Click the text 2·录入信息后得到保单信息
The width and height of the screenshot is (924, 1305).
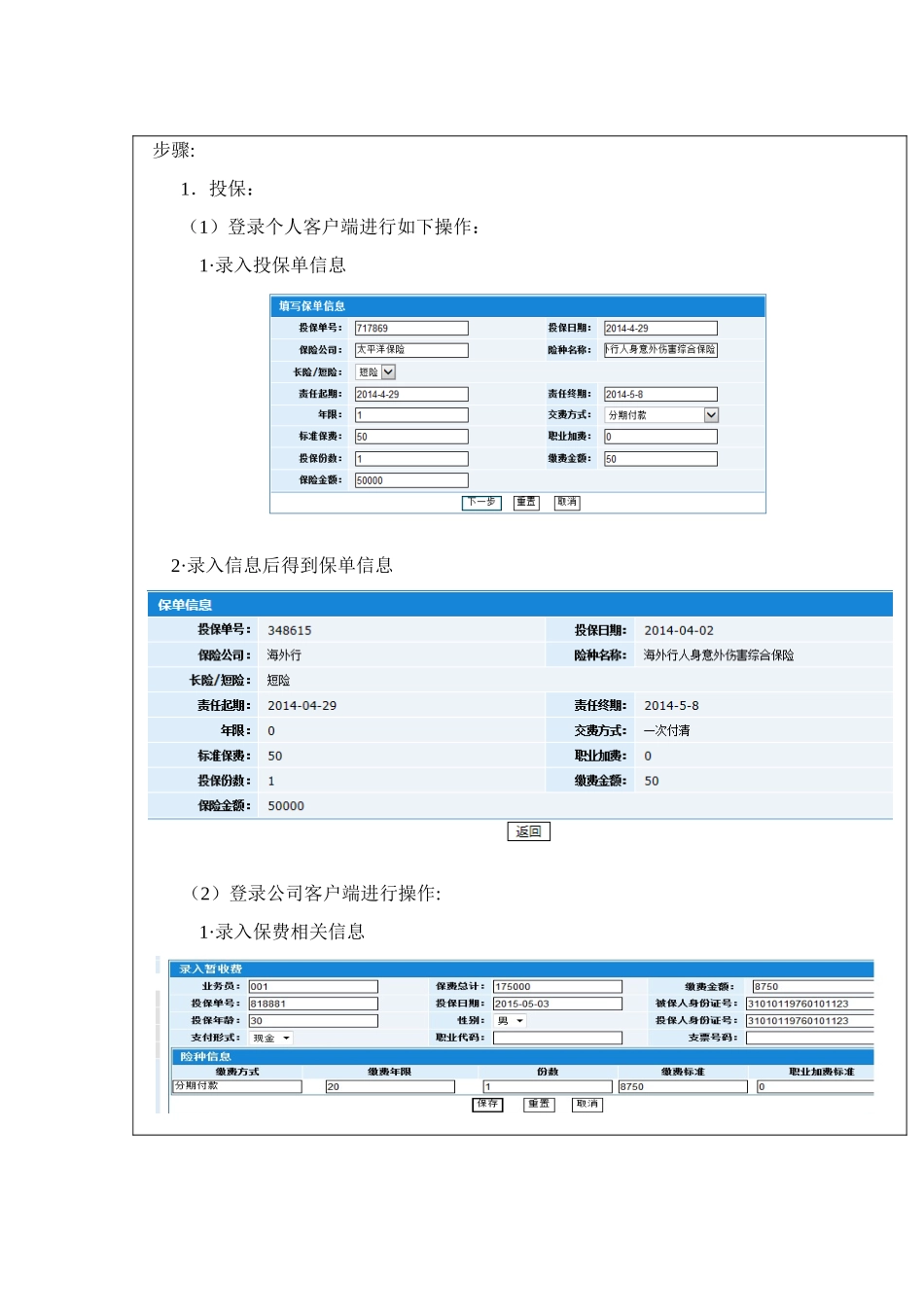(x=282, y=565)
